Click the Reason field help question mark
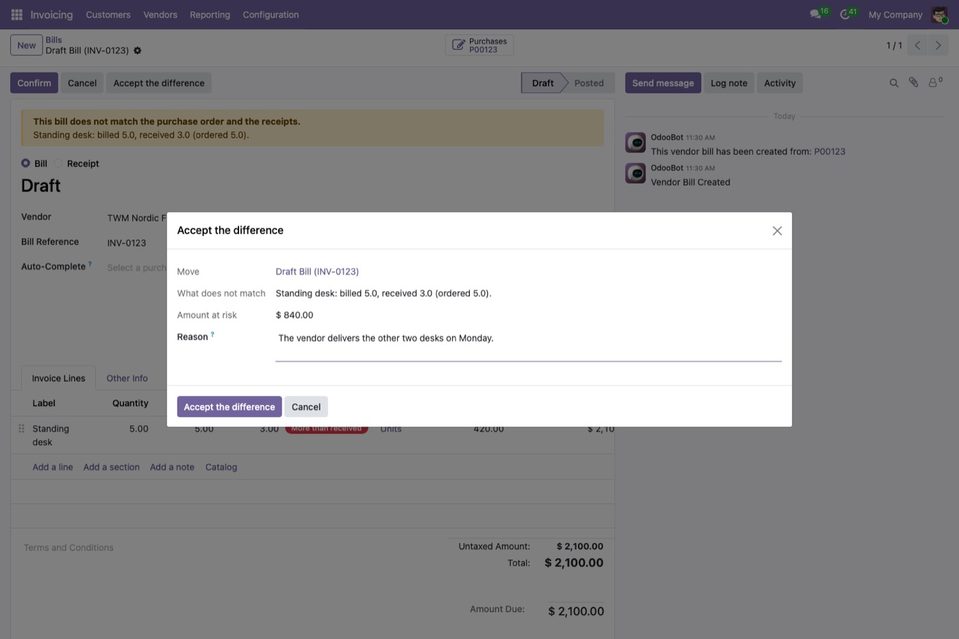Image resolution: width=959 pixels, height=639 pixels. pos(212,334)
